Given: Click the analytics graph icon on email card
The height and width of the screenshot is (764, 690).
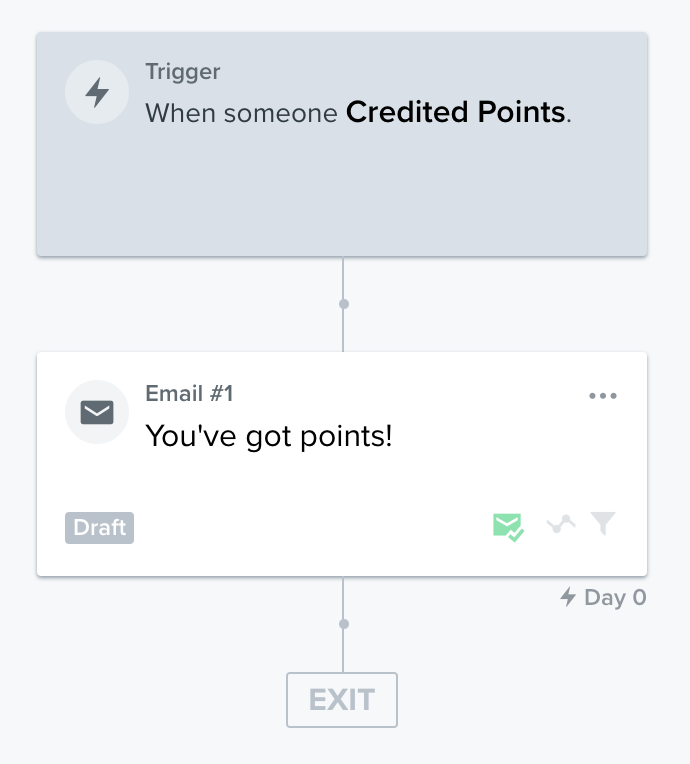Looking at the screenshot, I should click(561, 524).
